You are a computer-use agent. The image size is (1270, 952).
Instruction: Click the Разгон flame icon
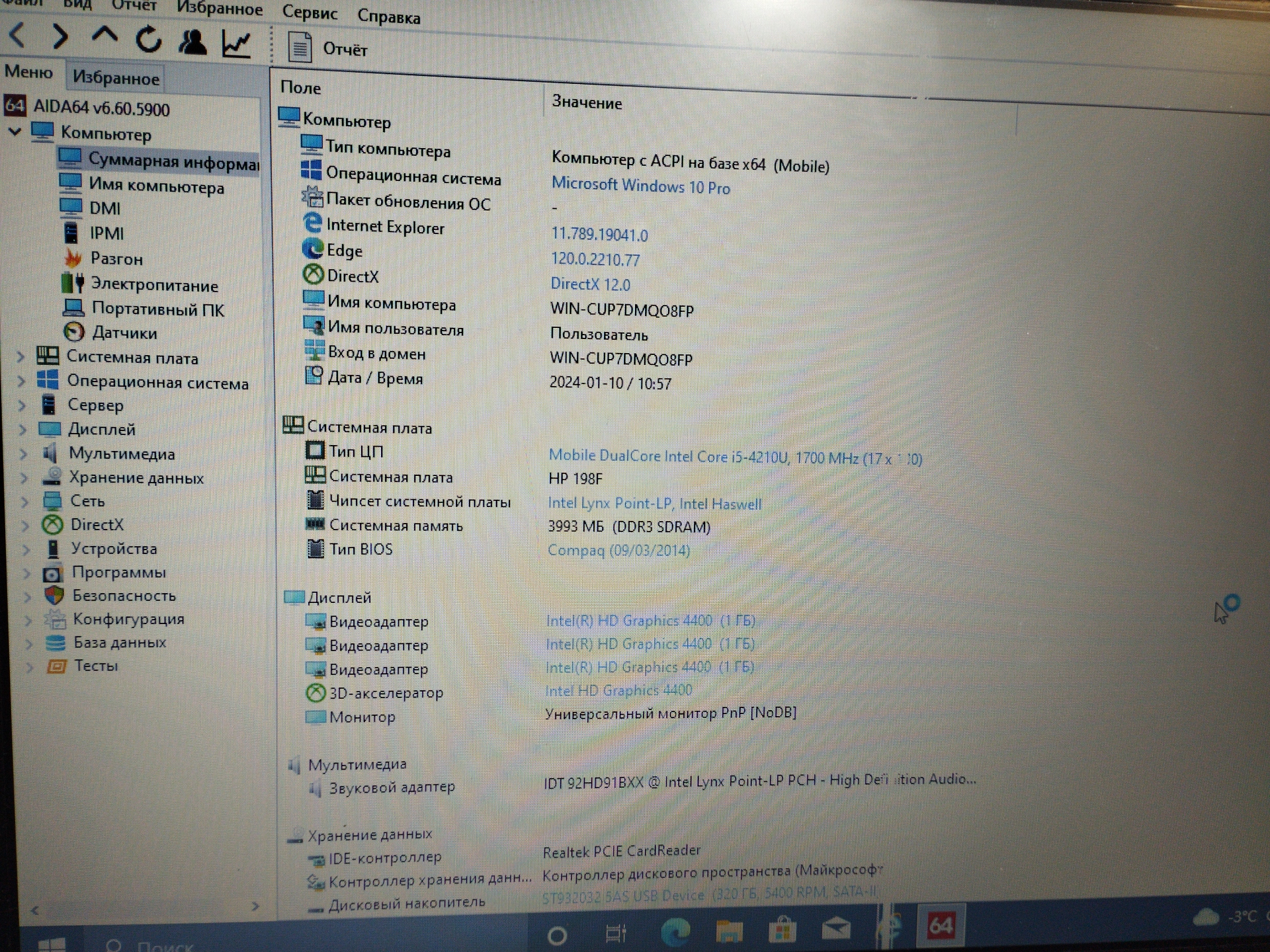[72, 257]
